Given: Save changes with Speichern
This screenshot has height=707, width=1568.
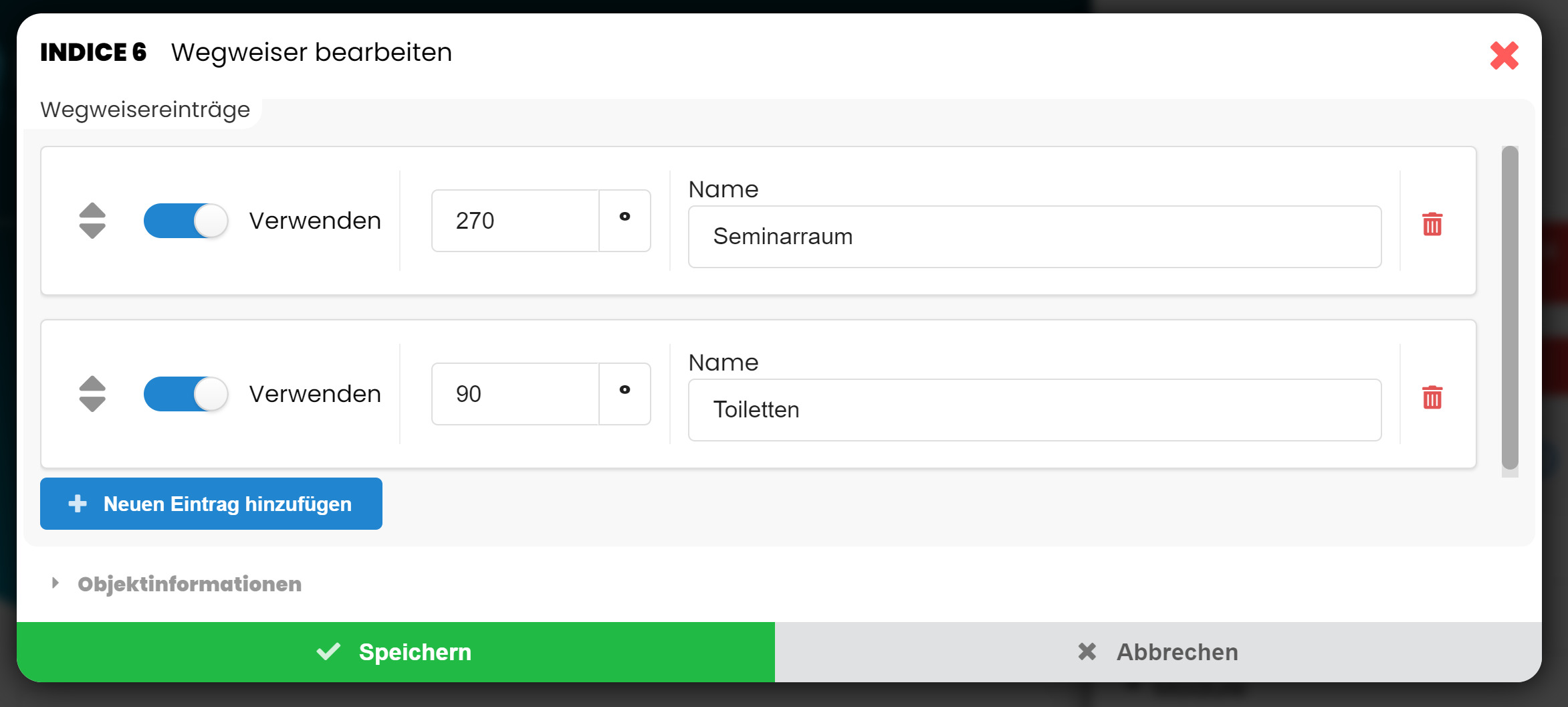Looking at the screenshot, I should coord(395,652).
